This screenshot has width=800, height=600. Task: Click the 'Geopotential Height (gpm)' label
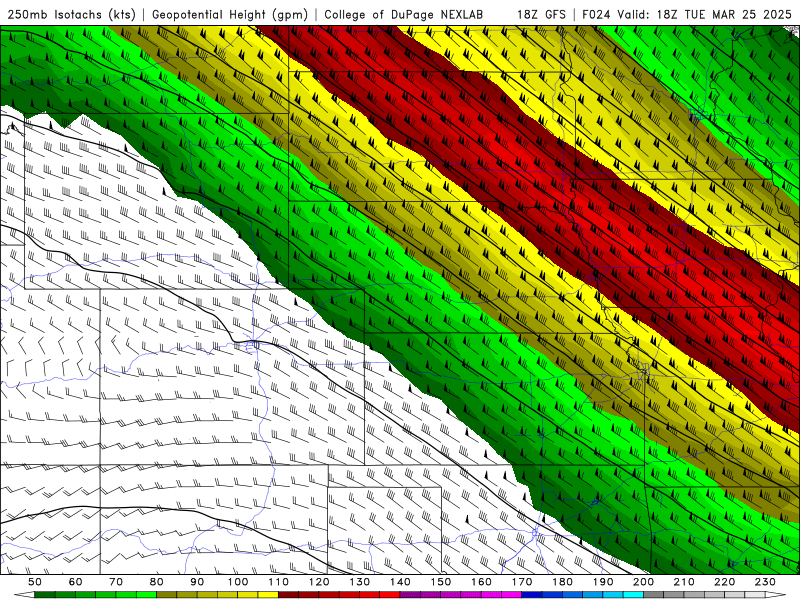pyautogui.click(x=230, y=14)
